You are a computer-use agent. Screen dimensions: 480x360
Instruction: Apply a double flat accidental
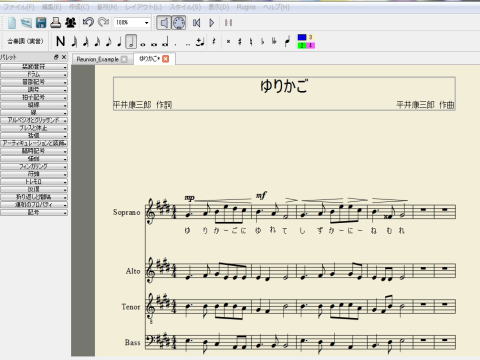274,42
